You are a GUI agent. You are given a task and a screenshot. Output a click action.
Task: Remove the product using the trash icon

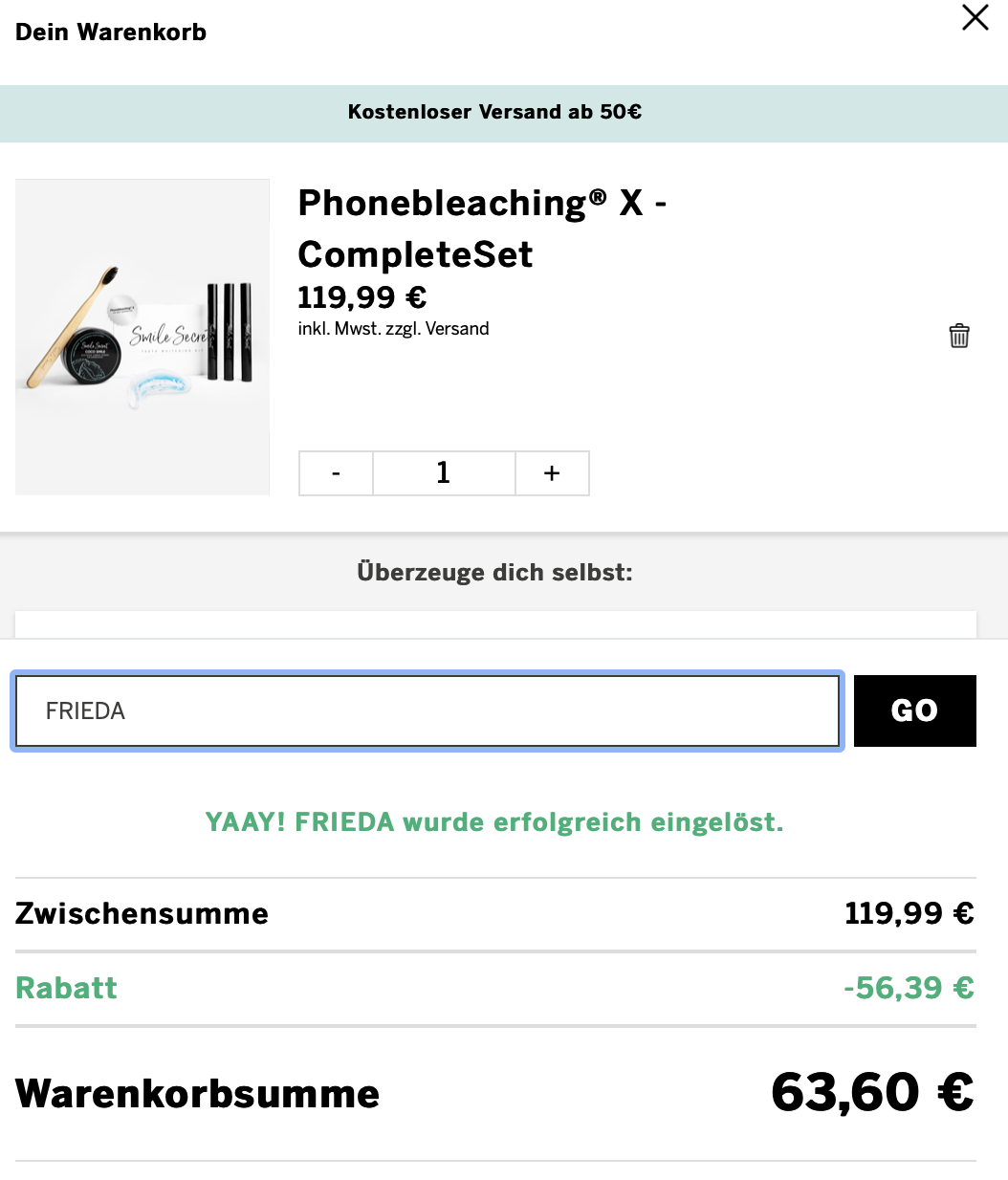[959, 336]
